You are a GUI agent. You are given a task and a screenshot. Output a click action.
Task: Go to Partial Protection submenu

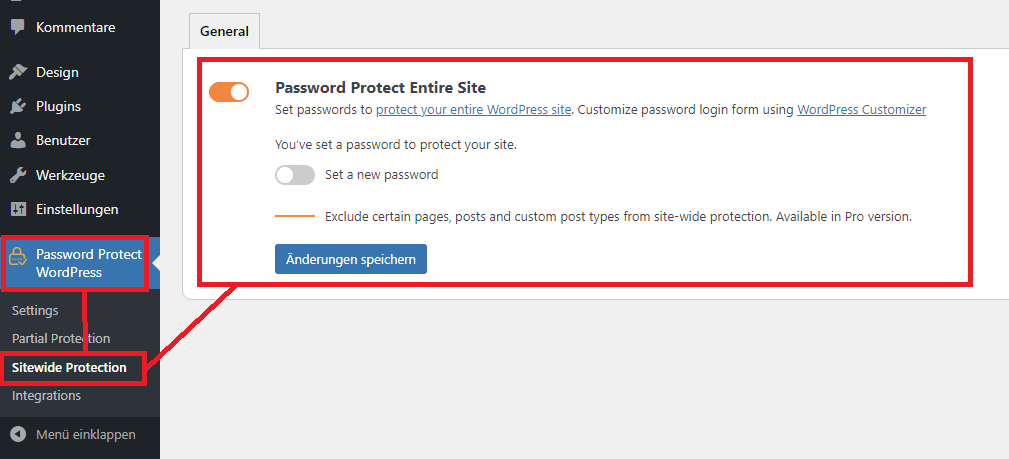click(61, 338)
